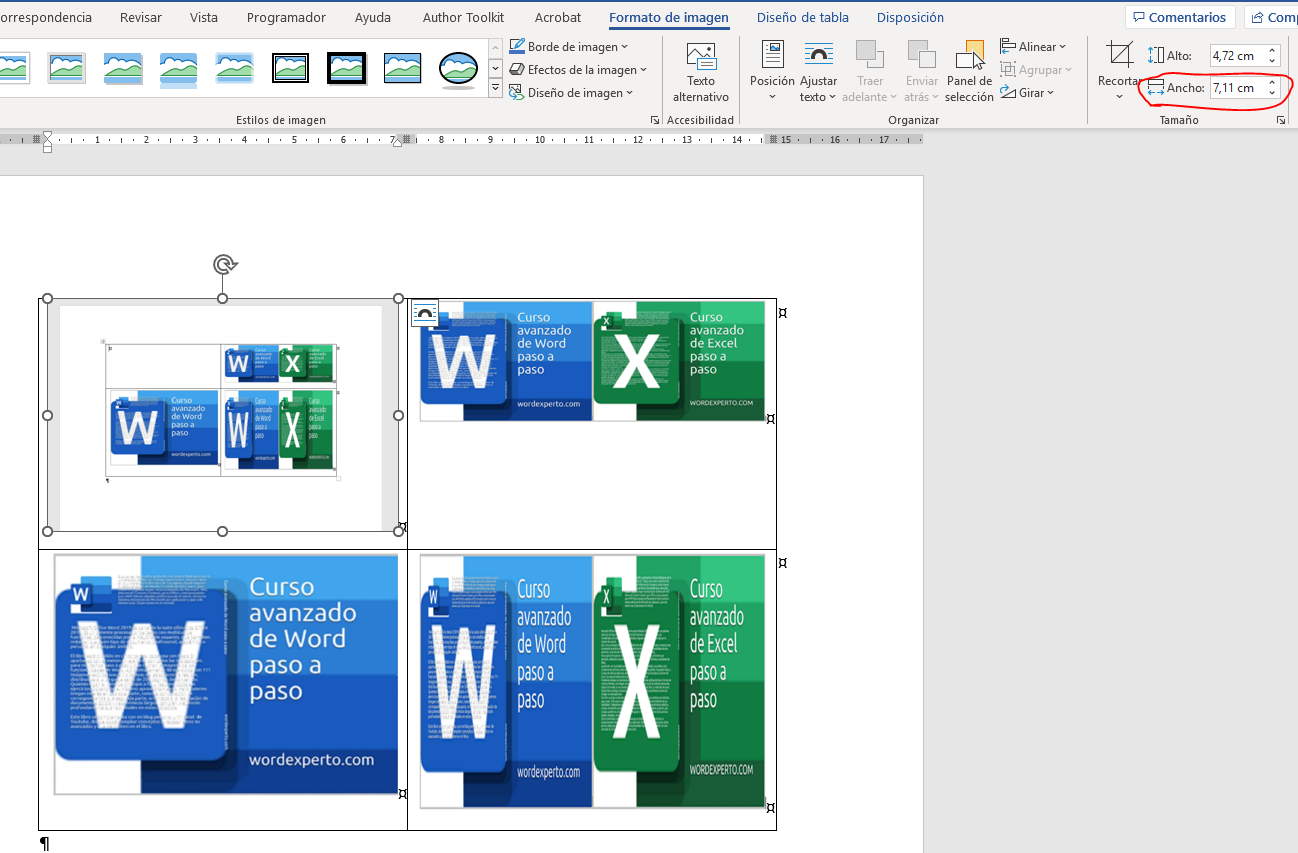Click the rotate handle above selected image
Image resolution: width=1298 pixels, height=853 pixels.
coord(224,264)
